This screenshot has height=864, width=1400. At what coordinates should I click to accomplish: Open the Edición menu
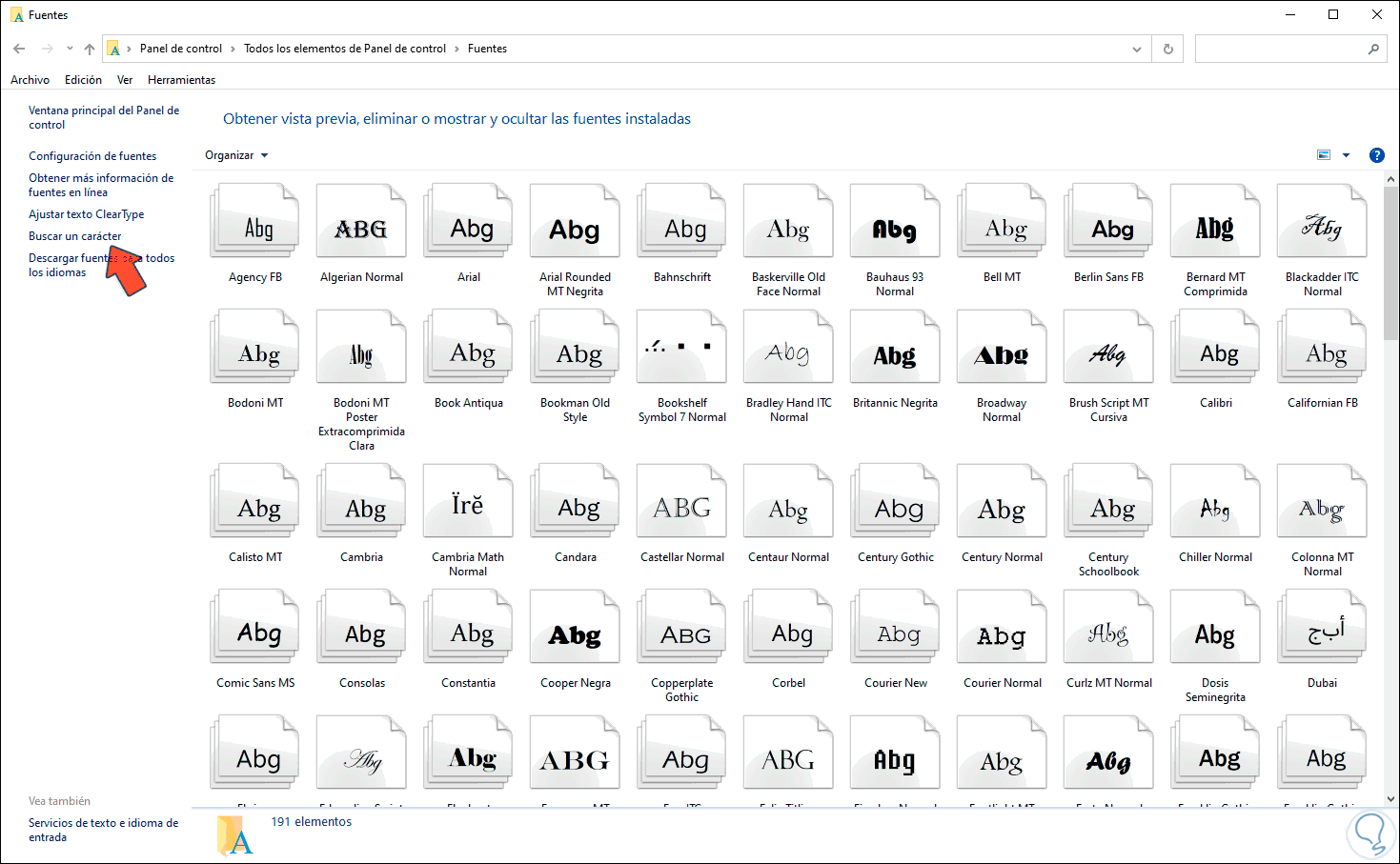(x=83, y=80)
